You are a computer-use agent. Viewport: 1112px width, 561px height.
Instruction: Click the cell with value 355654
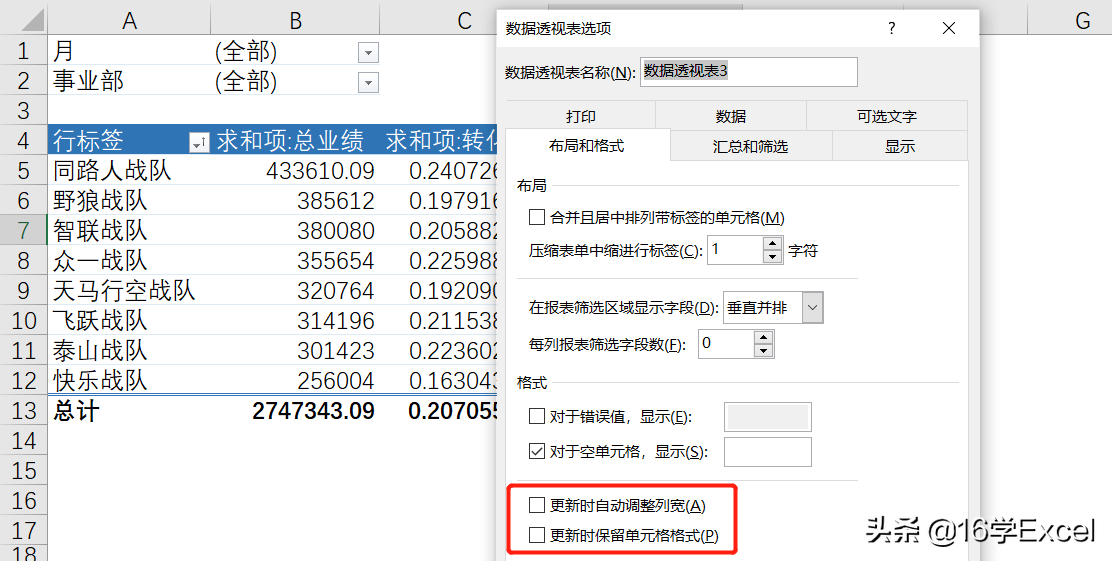295,260
